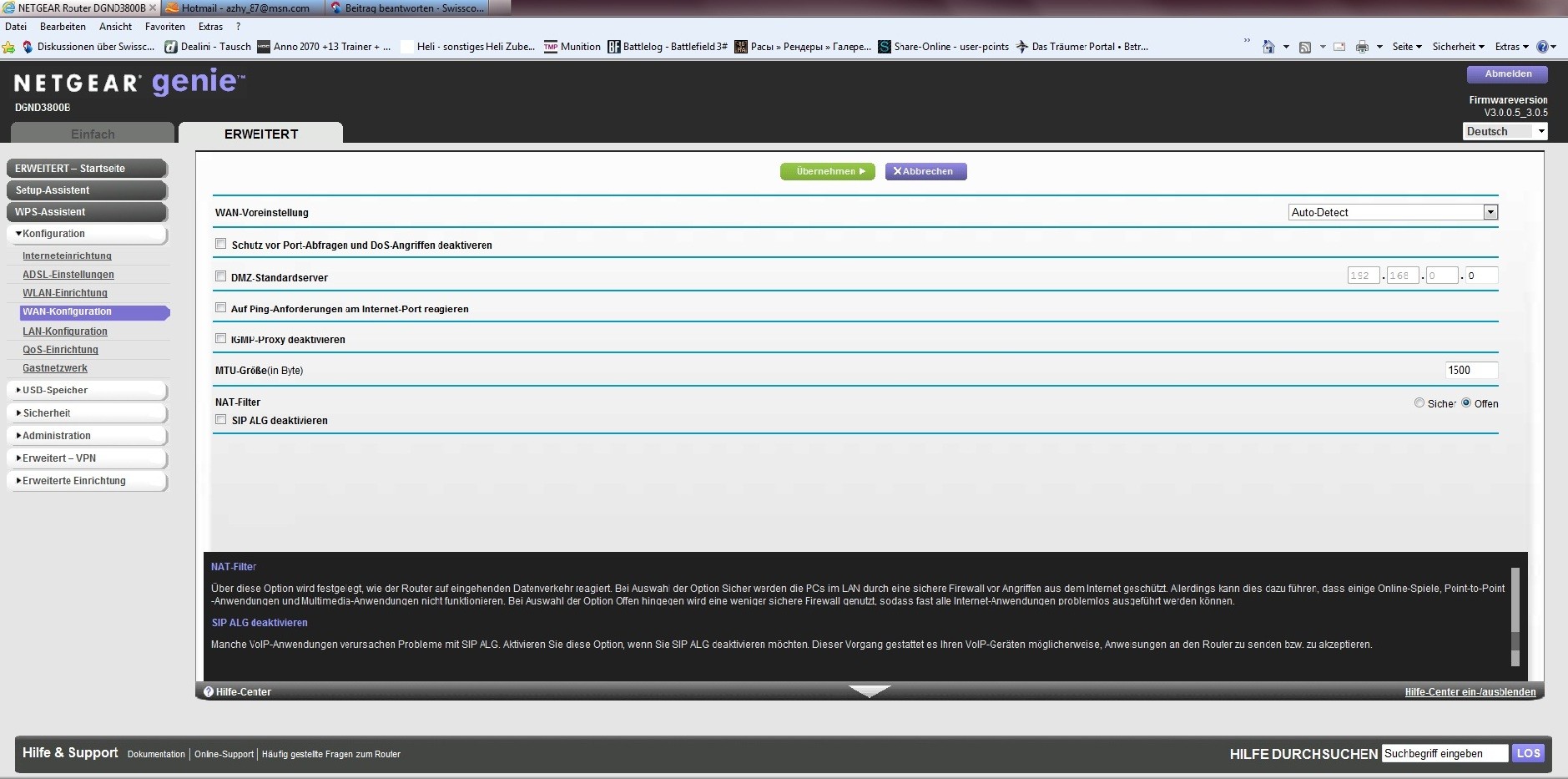Viewport: 1568px width, 779px height.
Task: Click the blue Help question mark icon
Action: click(x=1543, y=47)
